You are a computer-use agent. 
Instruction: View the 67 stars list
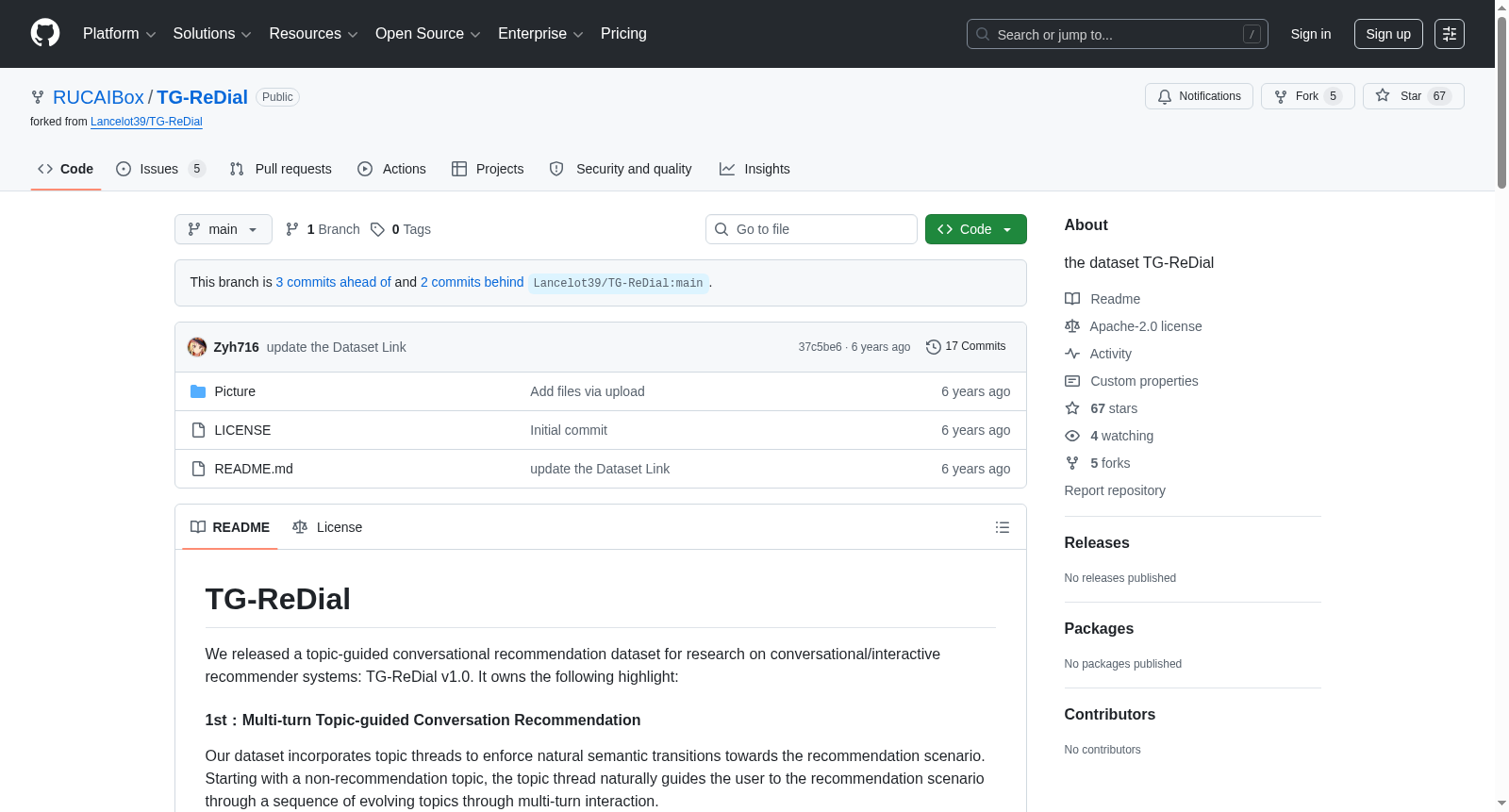1102,408
